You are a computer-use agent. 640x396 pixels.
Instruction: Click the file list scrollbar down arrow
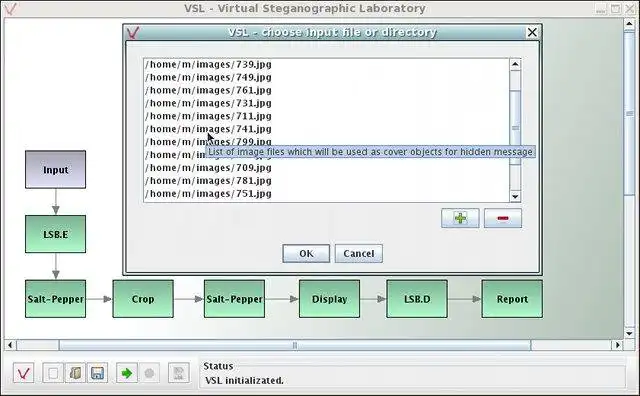coord(515,196)
